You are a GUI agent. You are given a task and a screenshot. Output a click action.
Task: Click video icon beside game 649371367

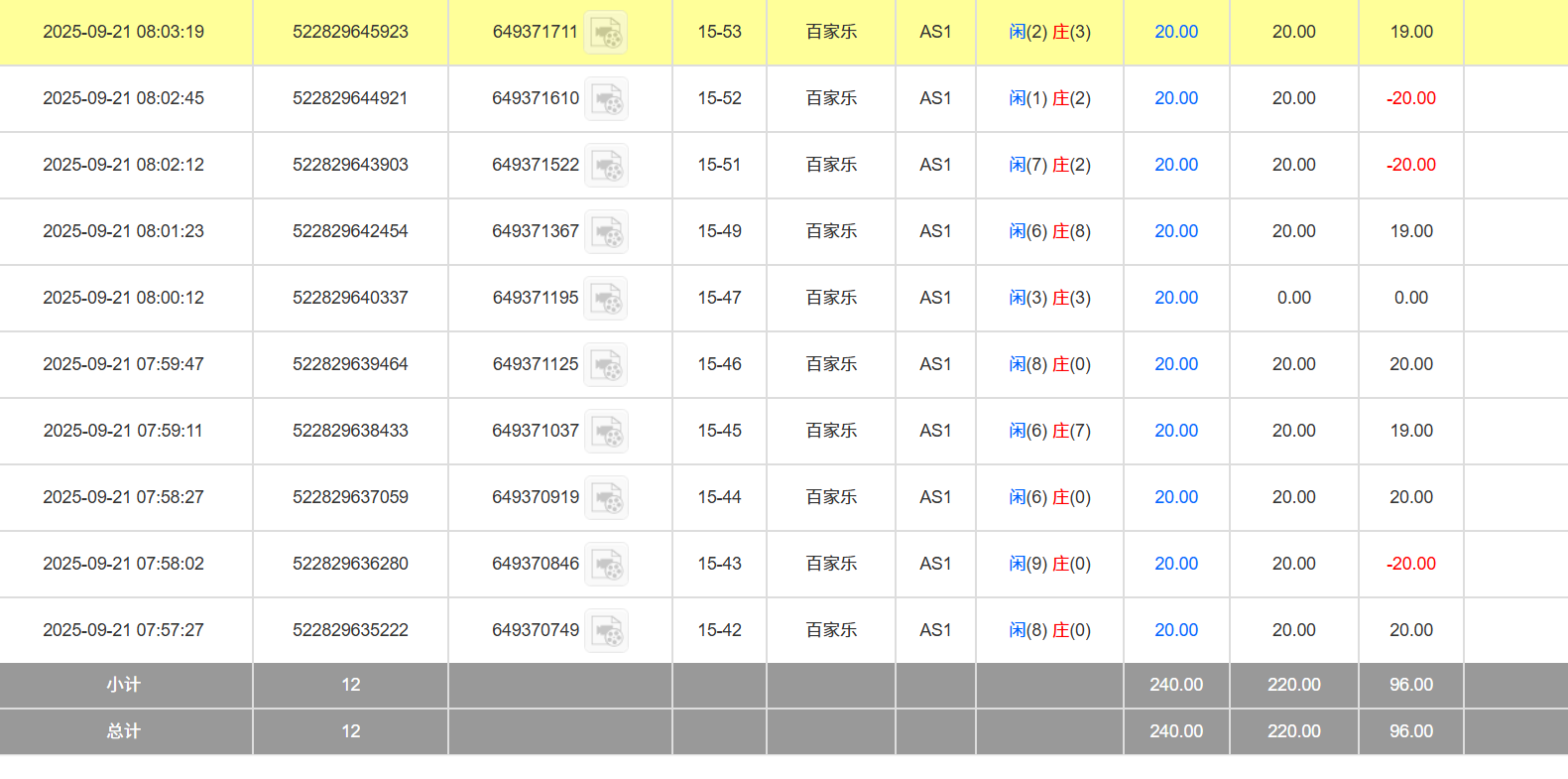coord(605,232)
